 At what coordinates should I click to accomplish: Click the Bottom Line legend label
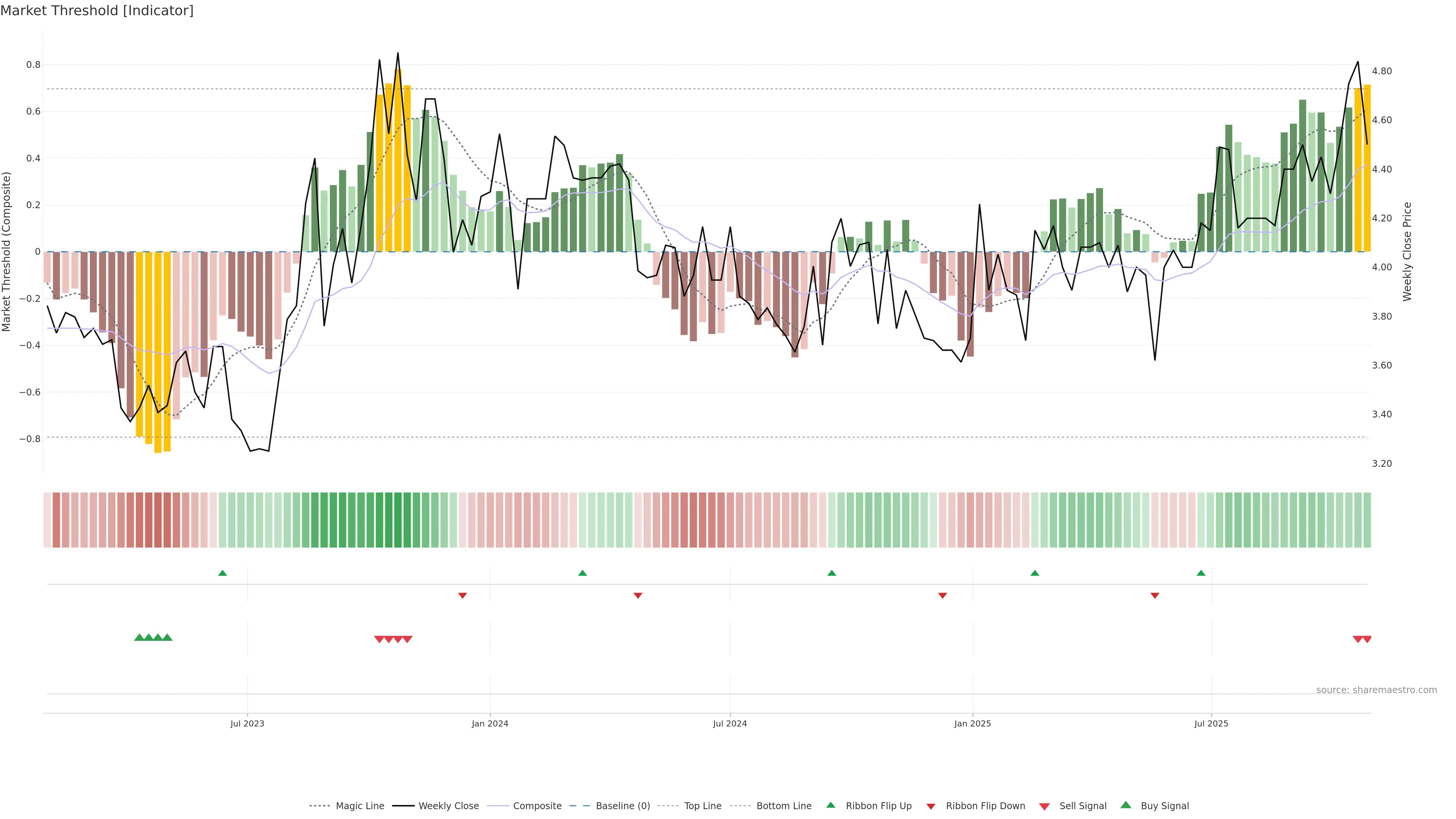[783, 806]
